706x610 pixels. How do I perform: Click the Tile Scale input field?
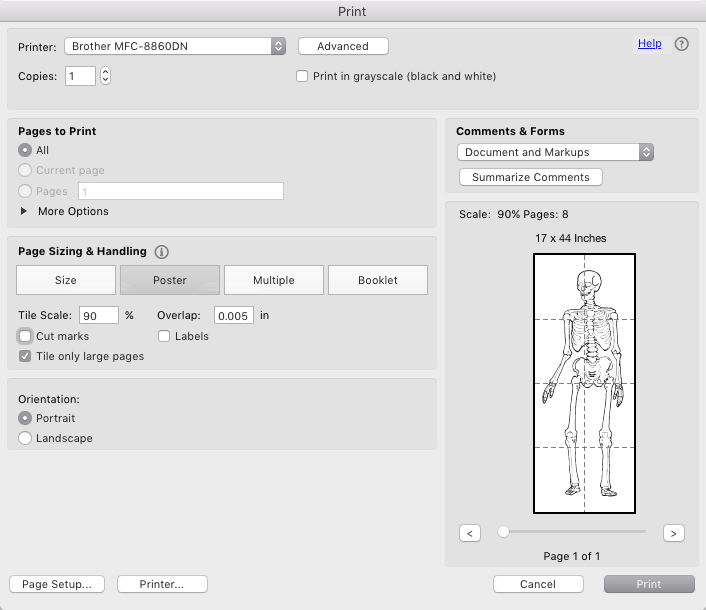tap(99, 315)
